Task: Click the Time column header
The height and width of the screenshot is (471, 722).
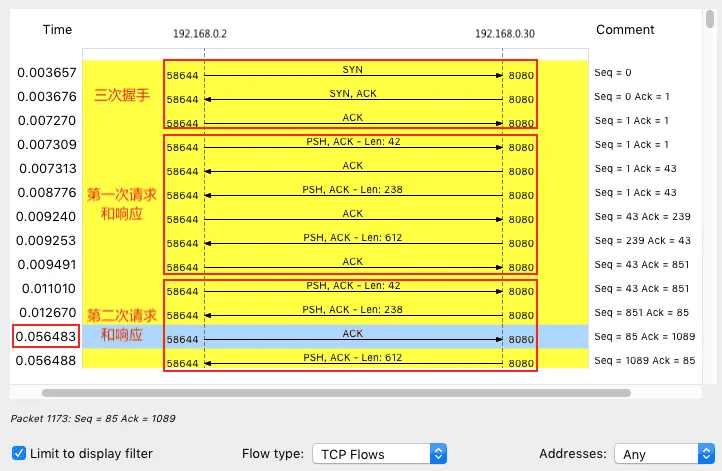Action: point(57,29)
